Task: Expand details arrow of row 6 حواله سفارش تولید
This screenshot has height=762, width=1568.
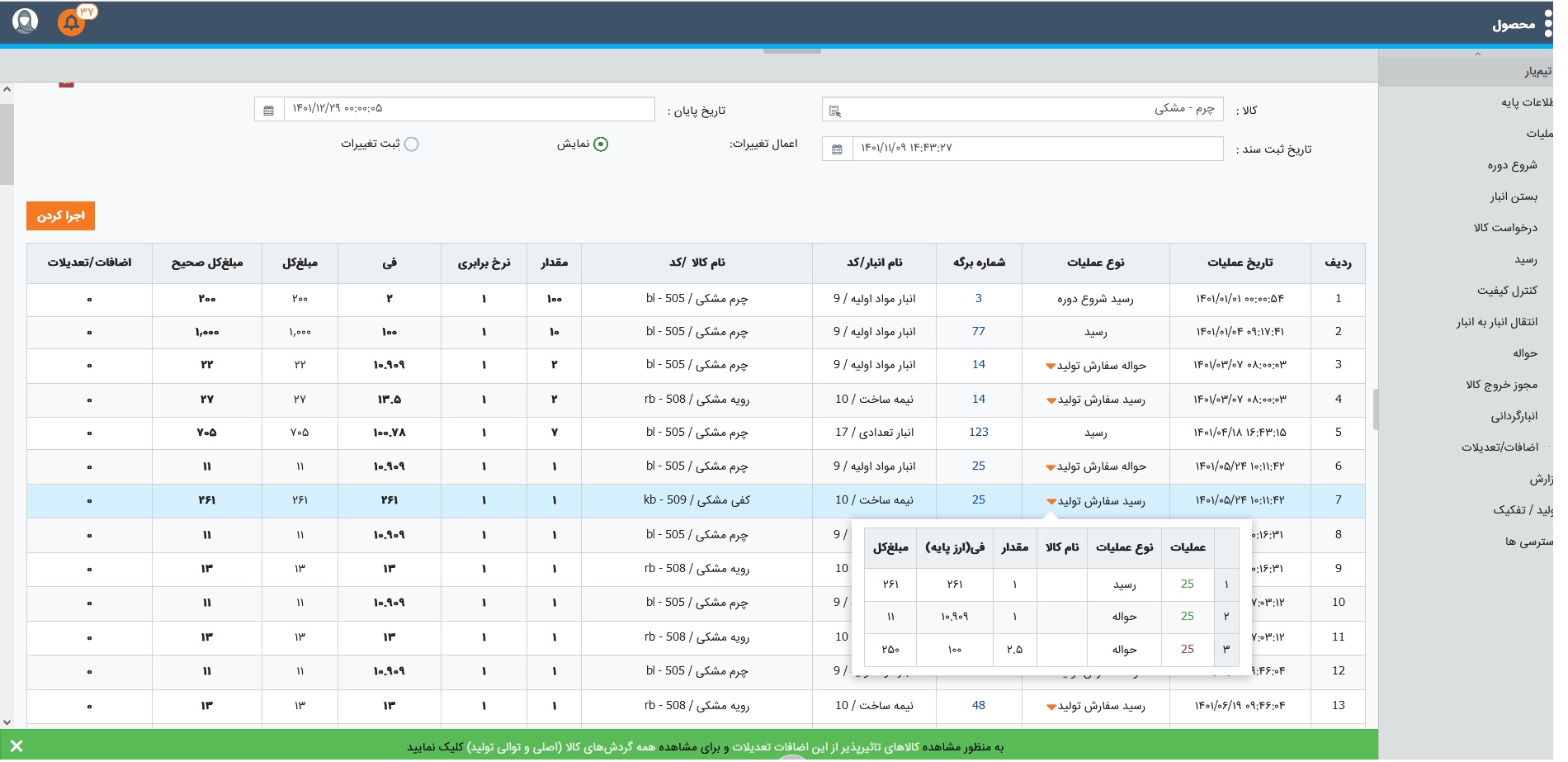Action: click(1051, 468)
